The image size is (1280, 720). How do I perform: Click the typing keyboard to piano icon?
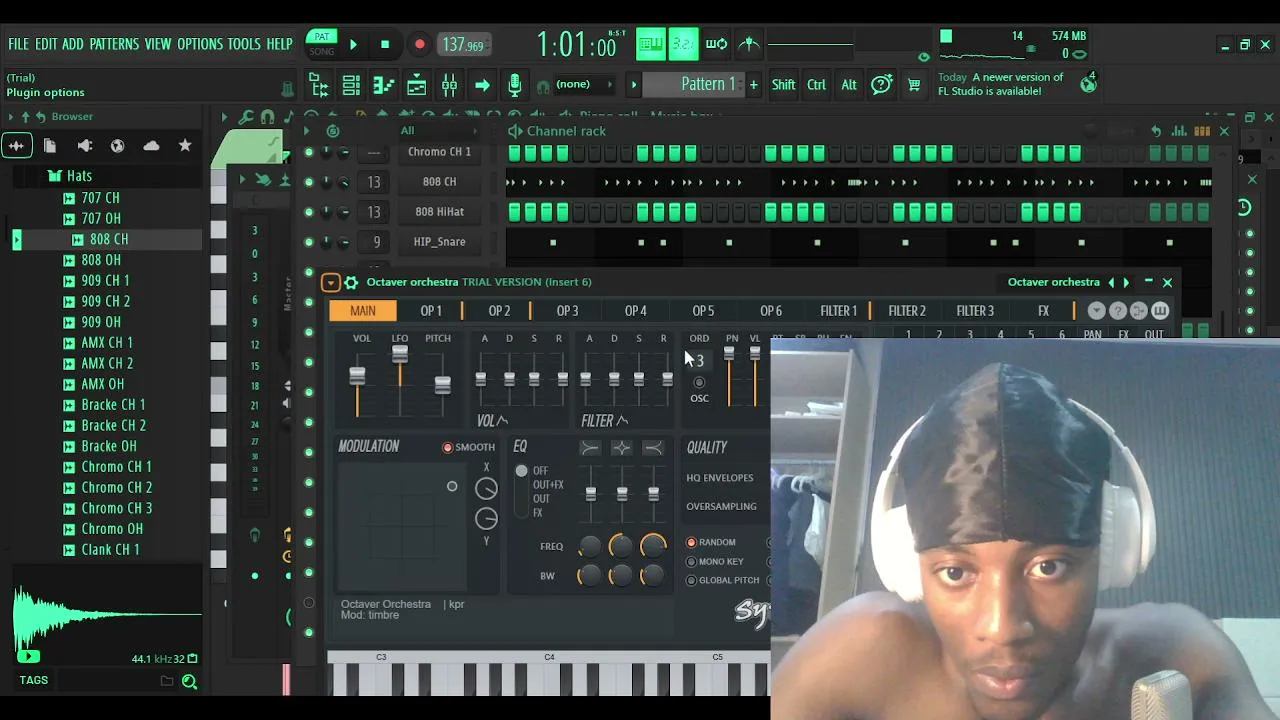pyautogui.click(x=650, y=43)
